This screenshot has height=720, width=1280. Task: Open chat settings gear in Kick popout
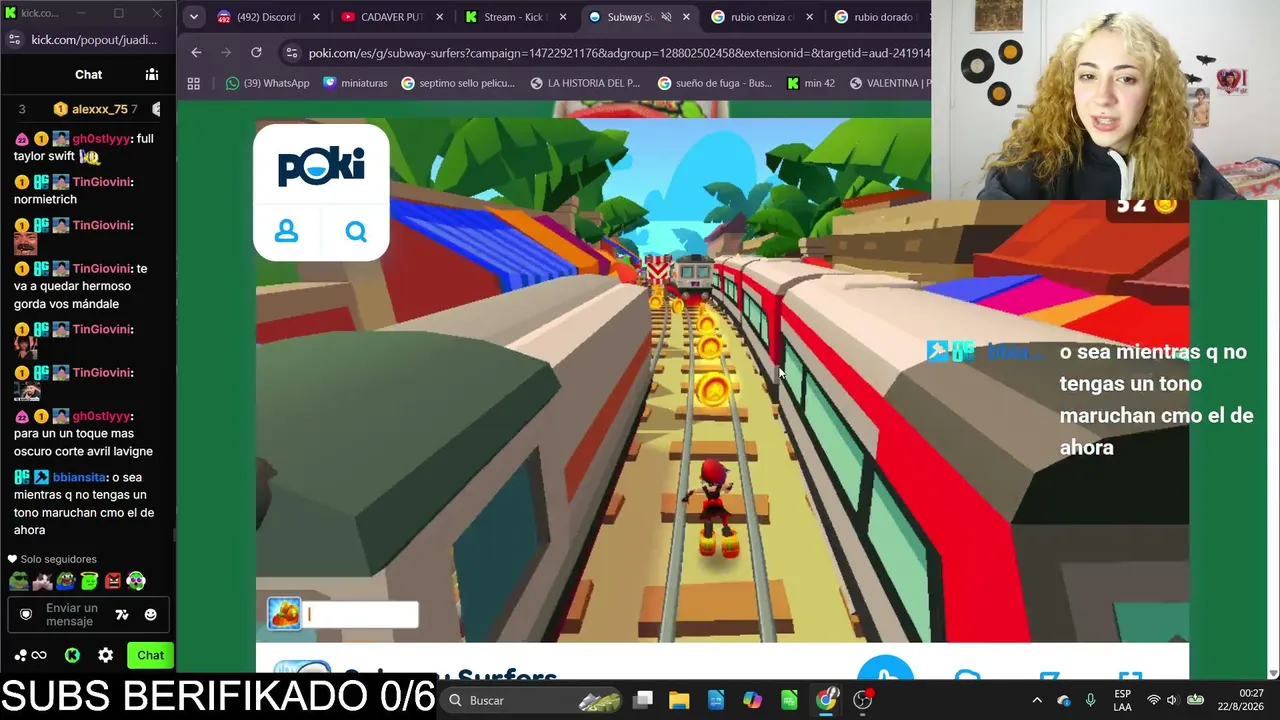click(x=106, y=655)
